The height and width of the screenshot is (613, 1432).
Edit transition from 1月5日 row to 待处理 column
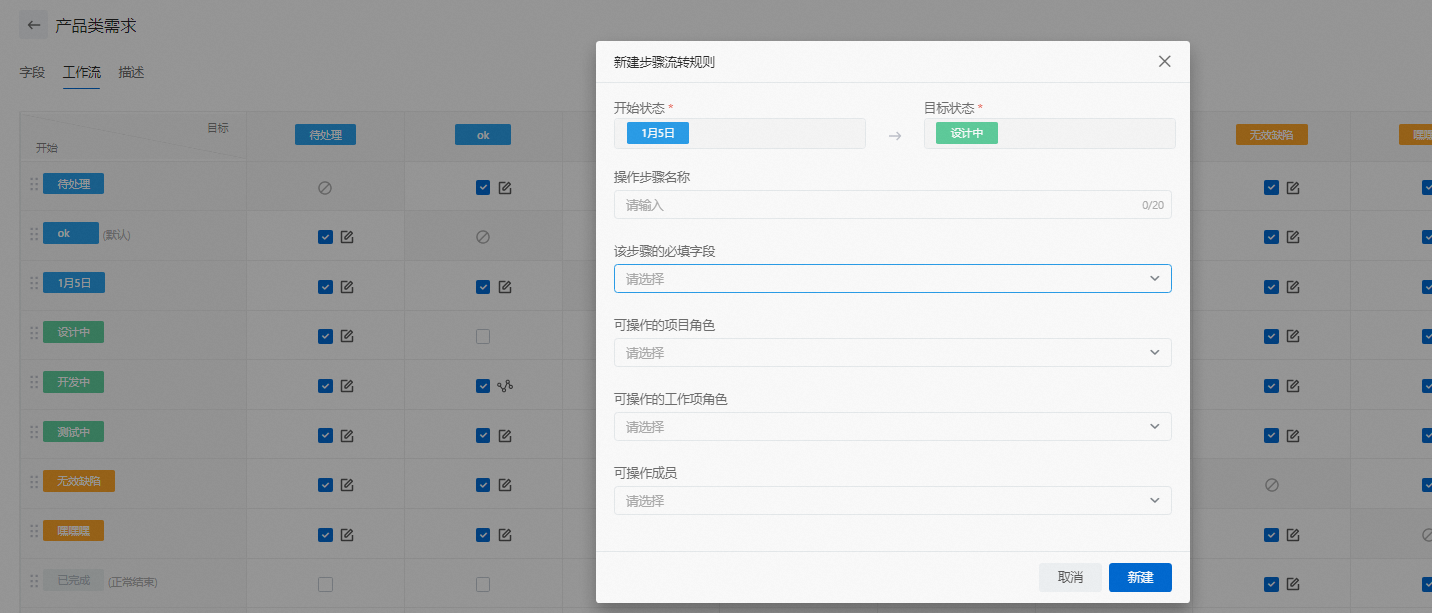point(347,287)
